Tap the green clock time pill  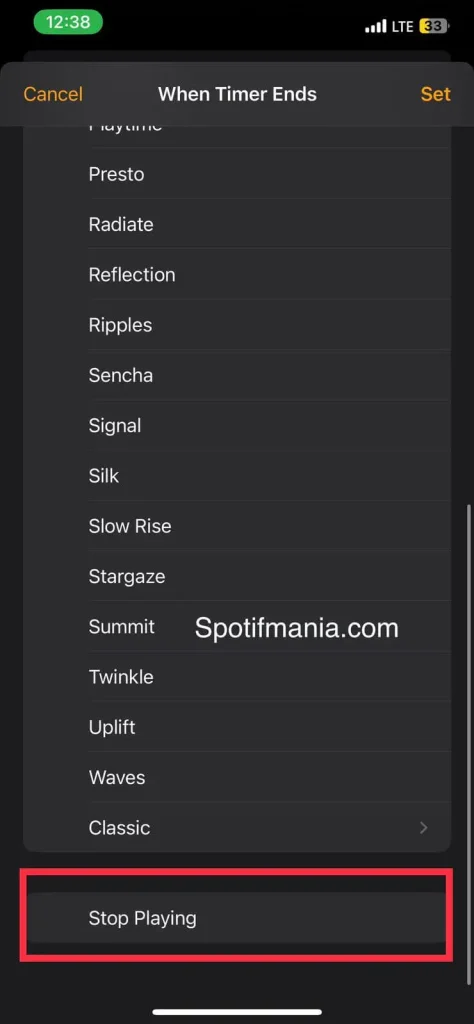click(x=68, y=22)
